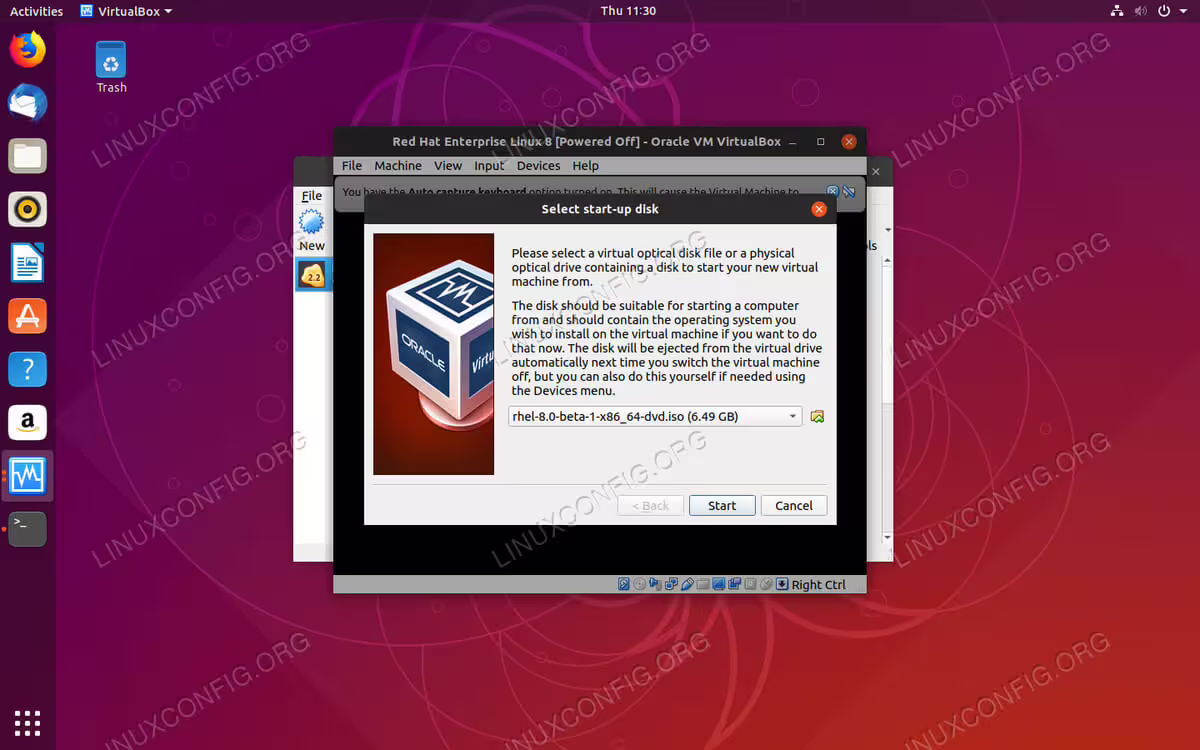This screenshot has height=750, width=1200.
Task: Open Thunderbird Mail from the dock
Action: 28,103
